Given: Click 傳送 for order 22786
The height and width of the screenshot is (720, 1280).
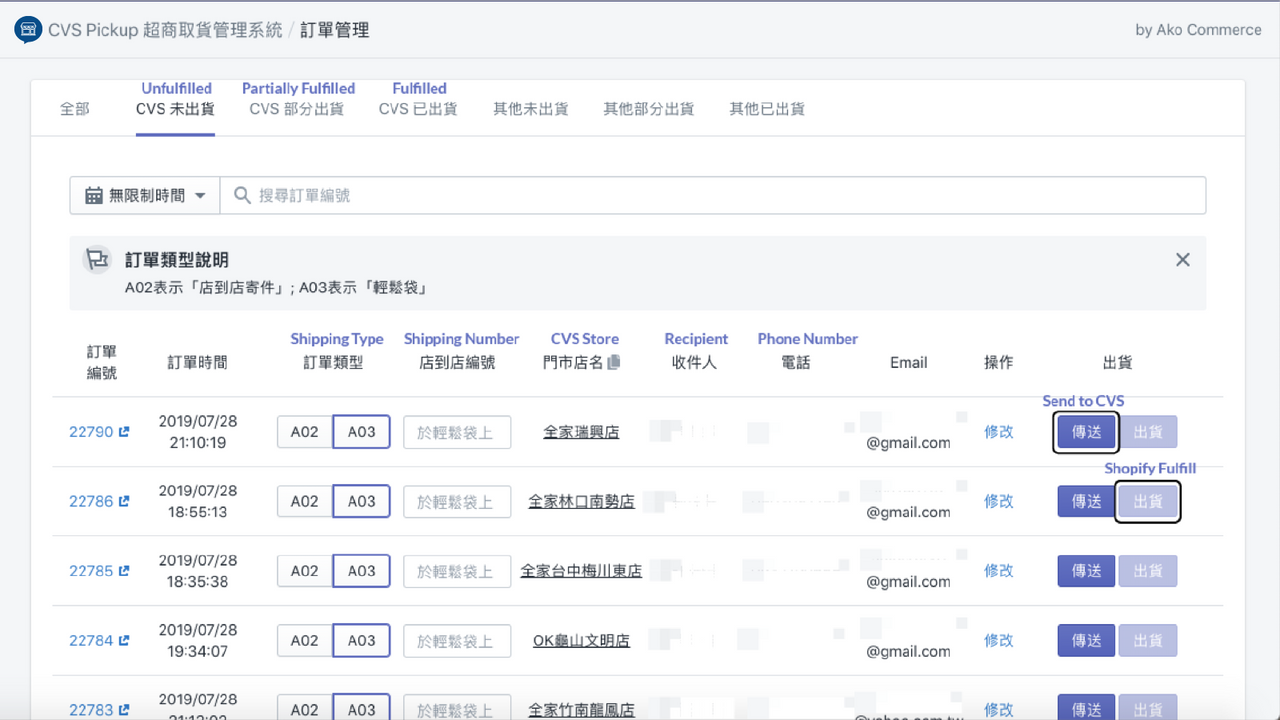Looking at the screenshot, I should [1086, 502].
